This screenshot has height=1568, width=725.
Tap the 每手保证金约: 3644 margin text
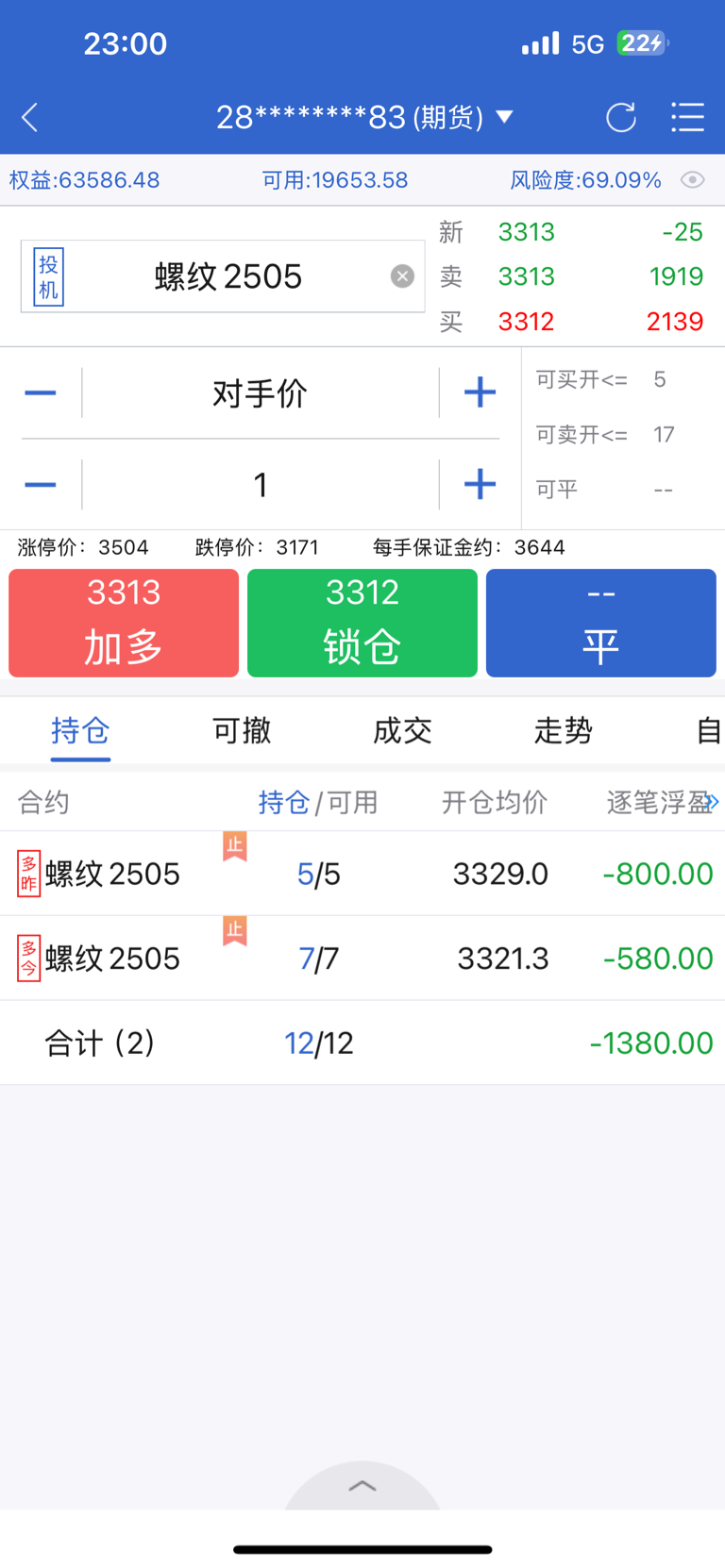[469, 547]
